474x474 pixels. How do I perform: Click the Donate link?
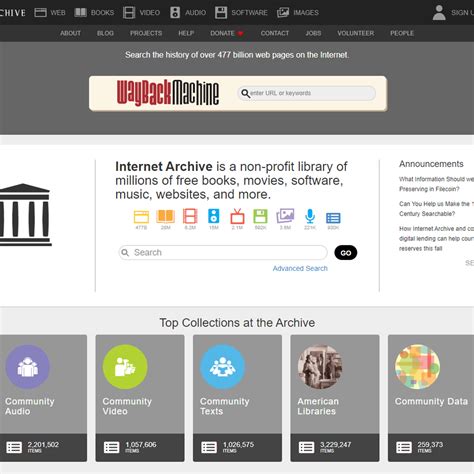222,33
